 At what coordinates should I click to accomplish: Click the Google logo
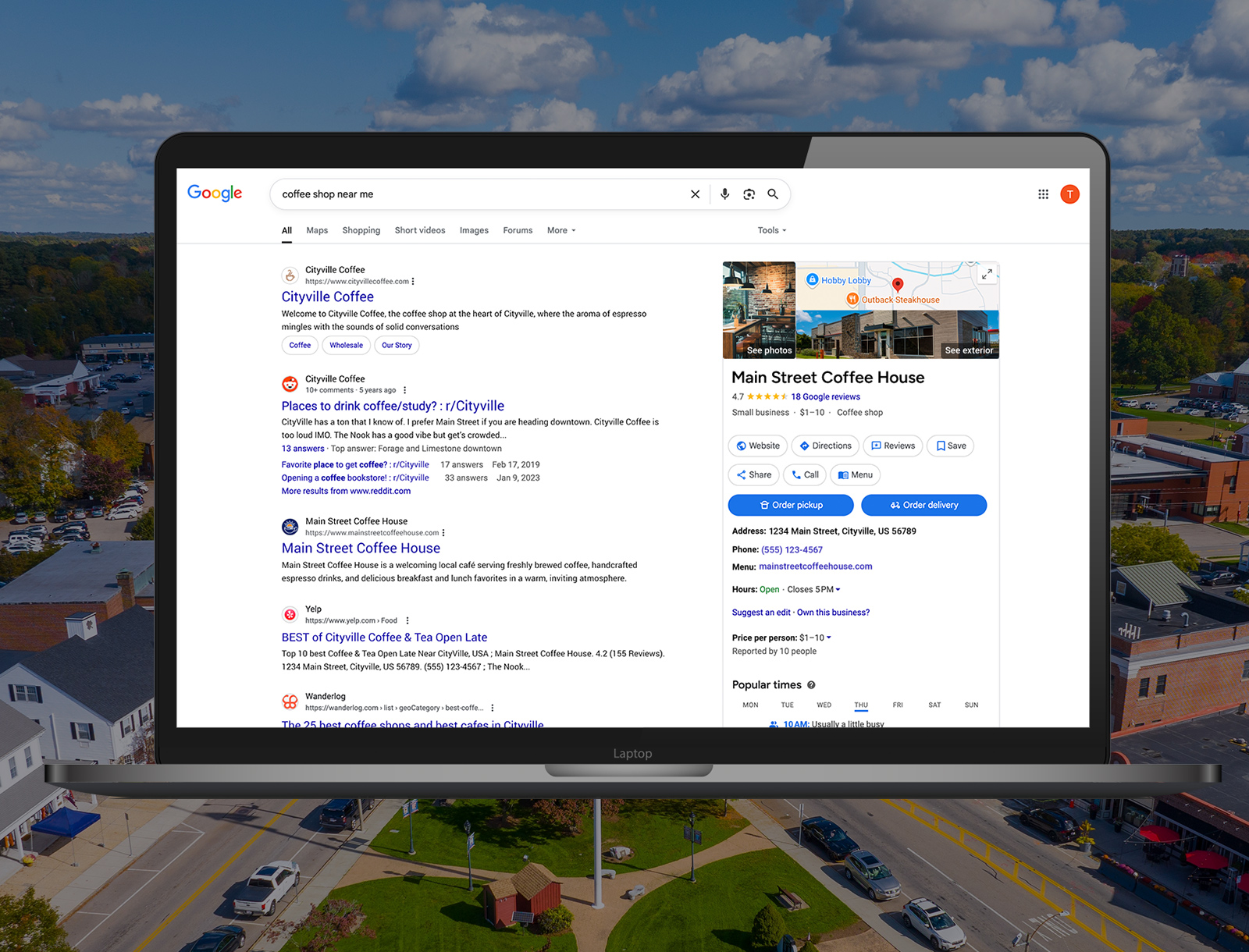coord(215,193)
